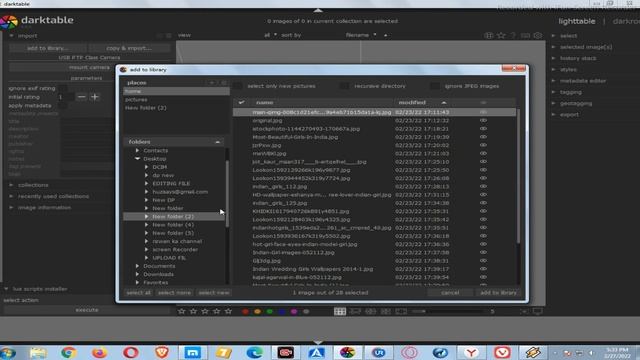Click add to library in dialog
The height and width of the screenshot is (360, 640).
pyautogui.click(x=498, y=293)
